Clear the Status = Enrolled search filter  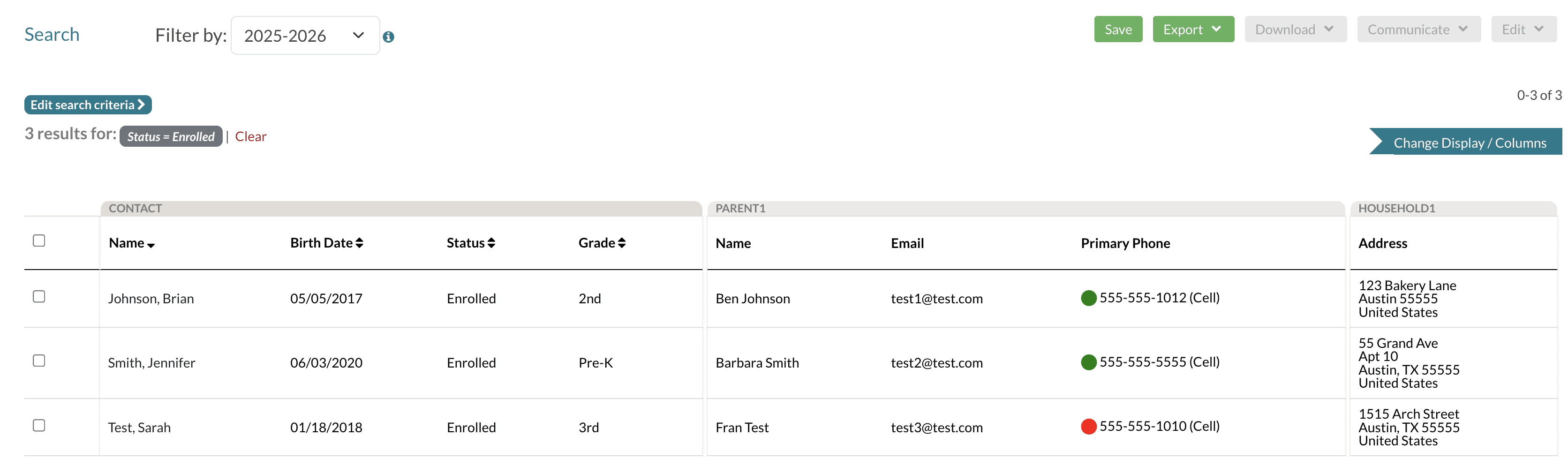click(x=250, y=136)
